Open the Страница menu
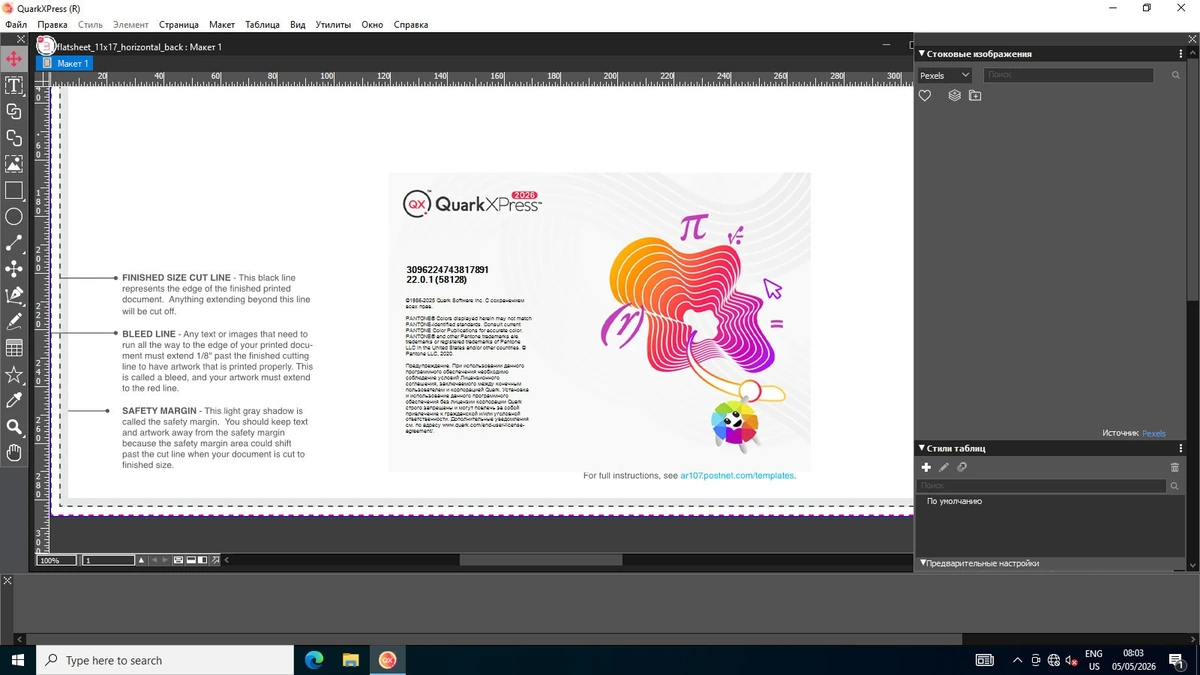Screen dimensions: 1200x675 coord(178,24)
